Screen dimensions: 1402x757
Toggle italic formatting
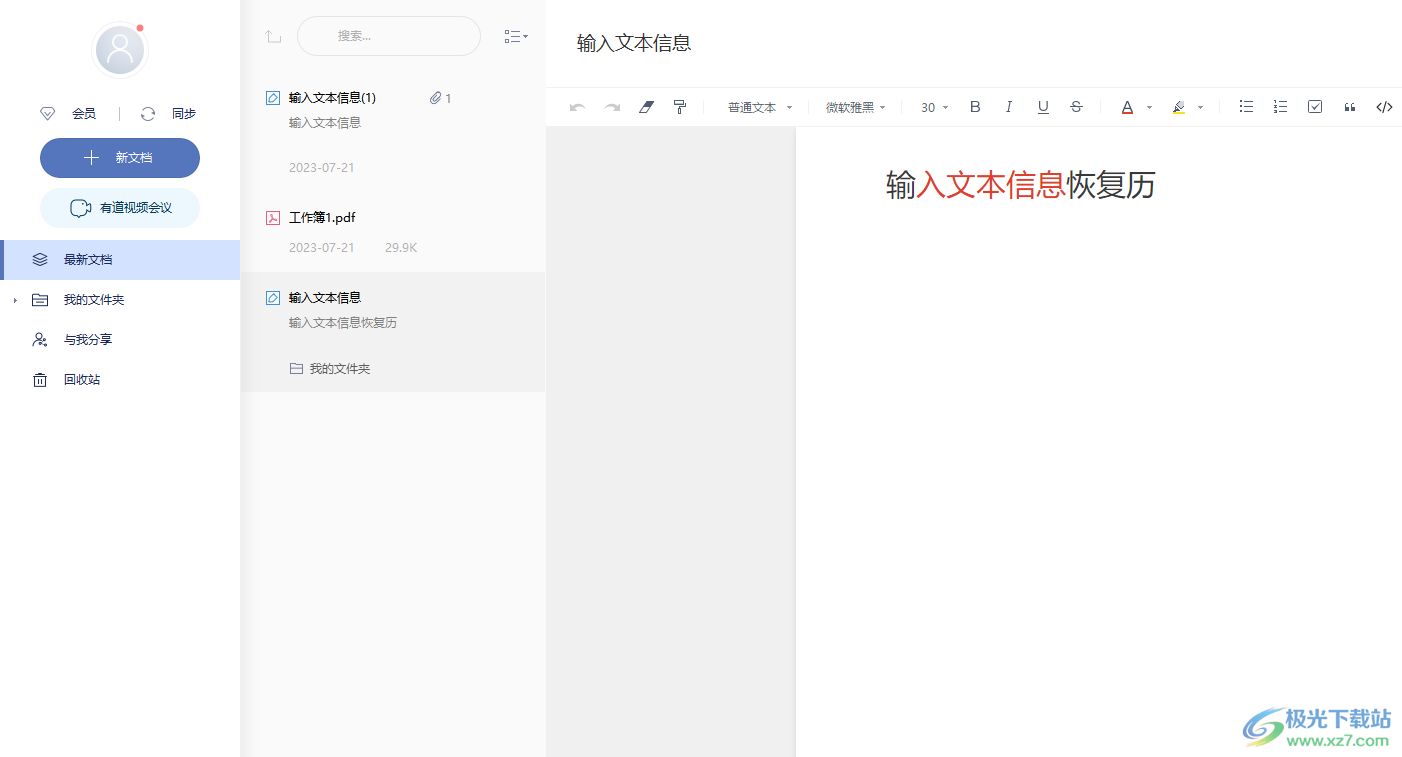point(1009,107)
